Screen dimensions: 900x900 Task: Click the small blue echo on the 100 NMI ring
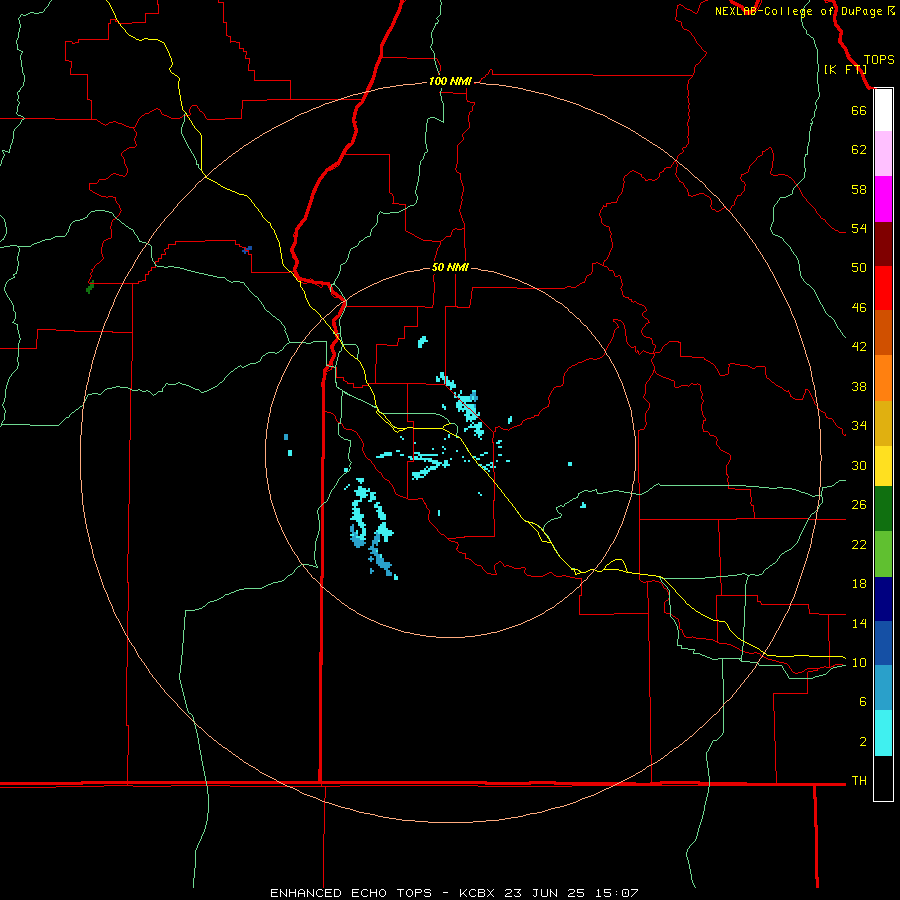point(247,249)
